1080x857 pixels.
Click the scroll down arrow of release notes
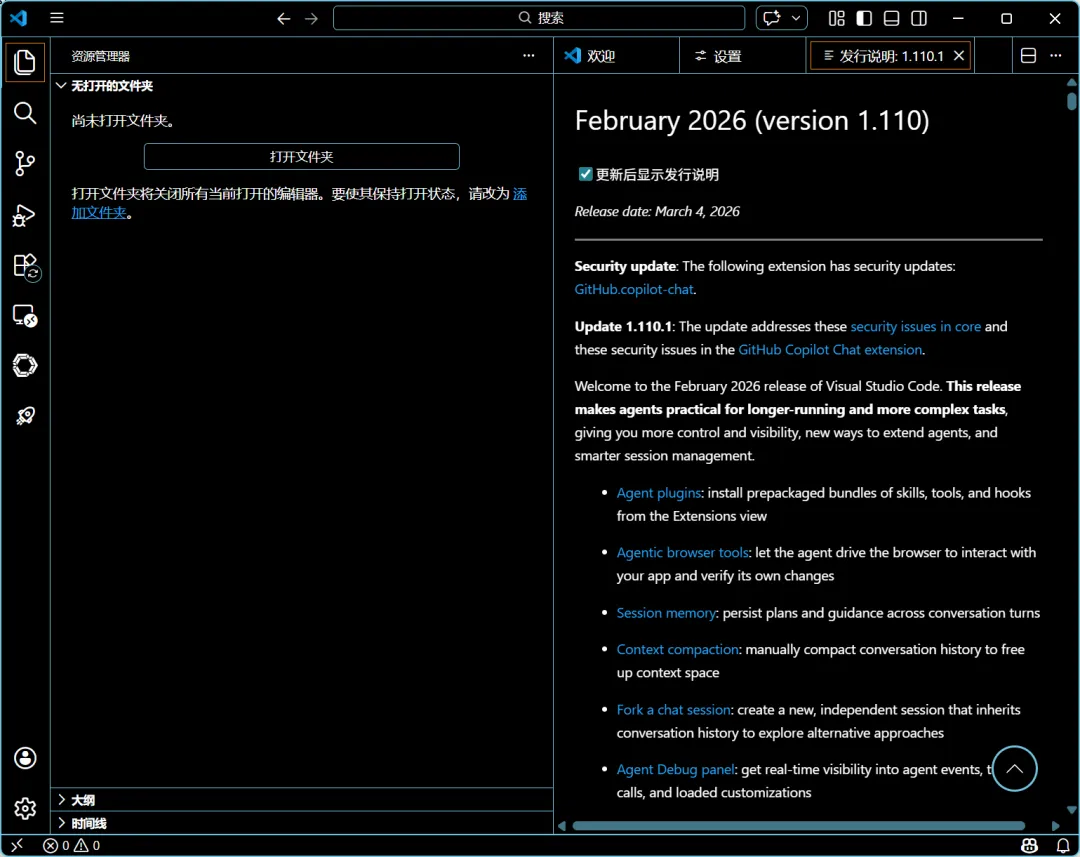[1072, 810]
